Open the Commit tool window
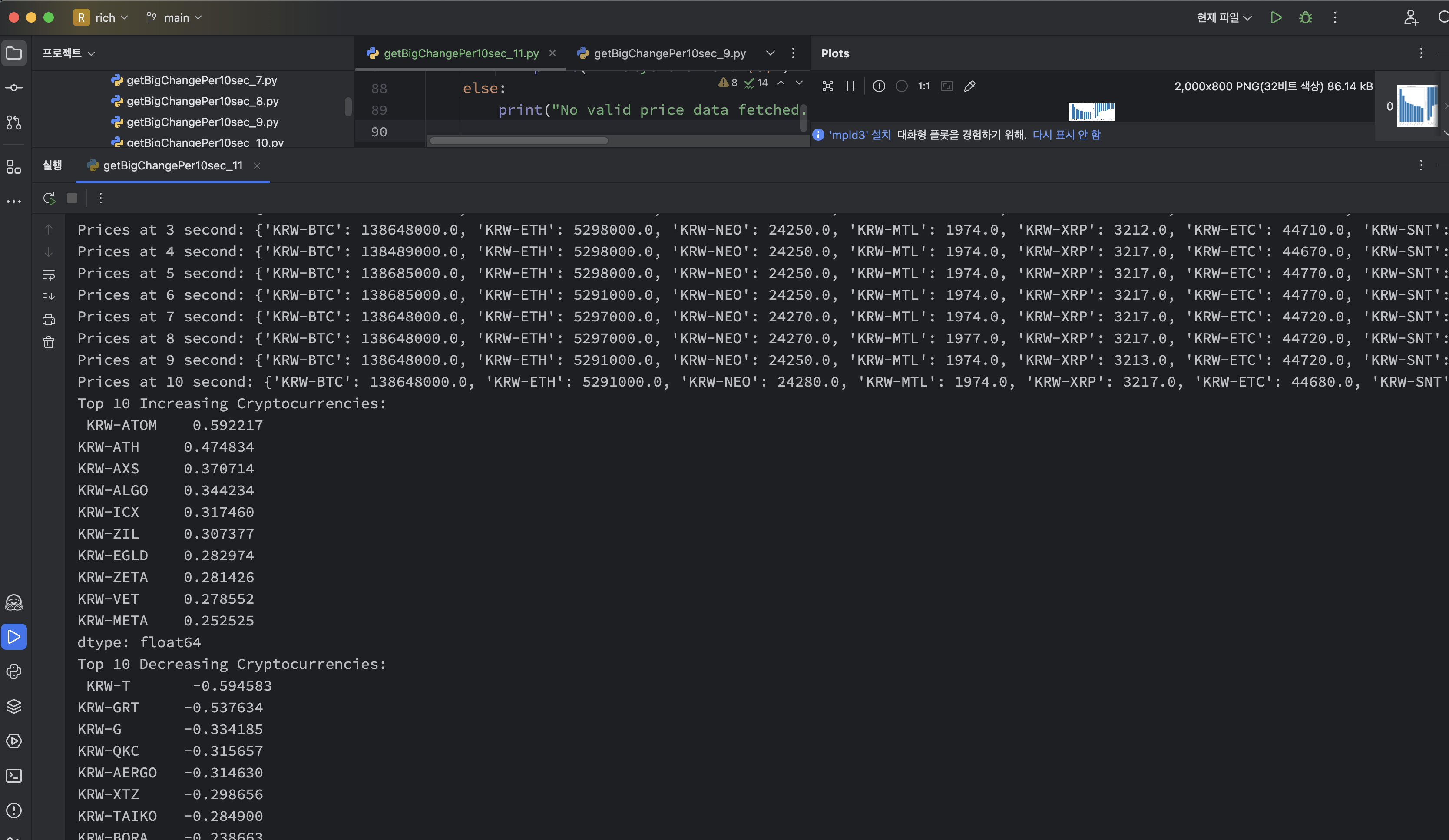This screenshot has height=840, width=1449. tap(14, 88)
